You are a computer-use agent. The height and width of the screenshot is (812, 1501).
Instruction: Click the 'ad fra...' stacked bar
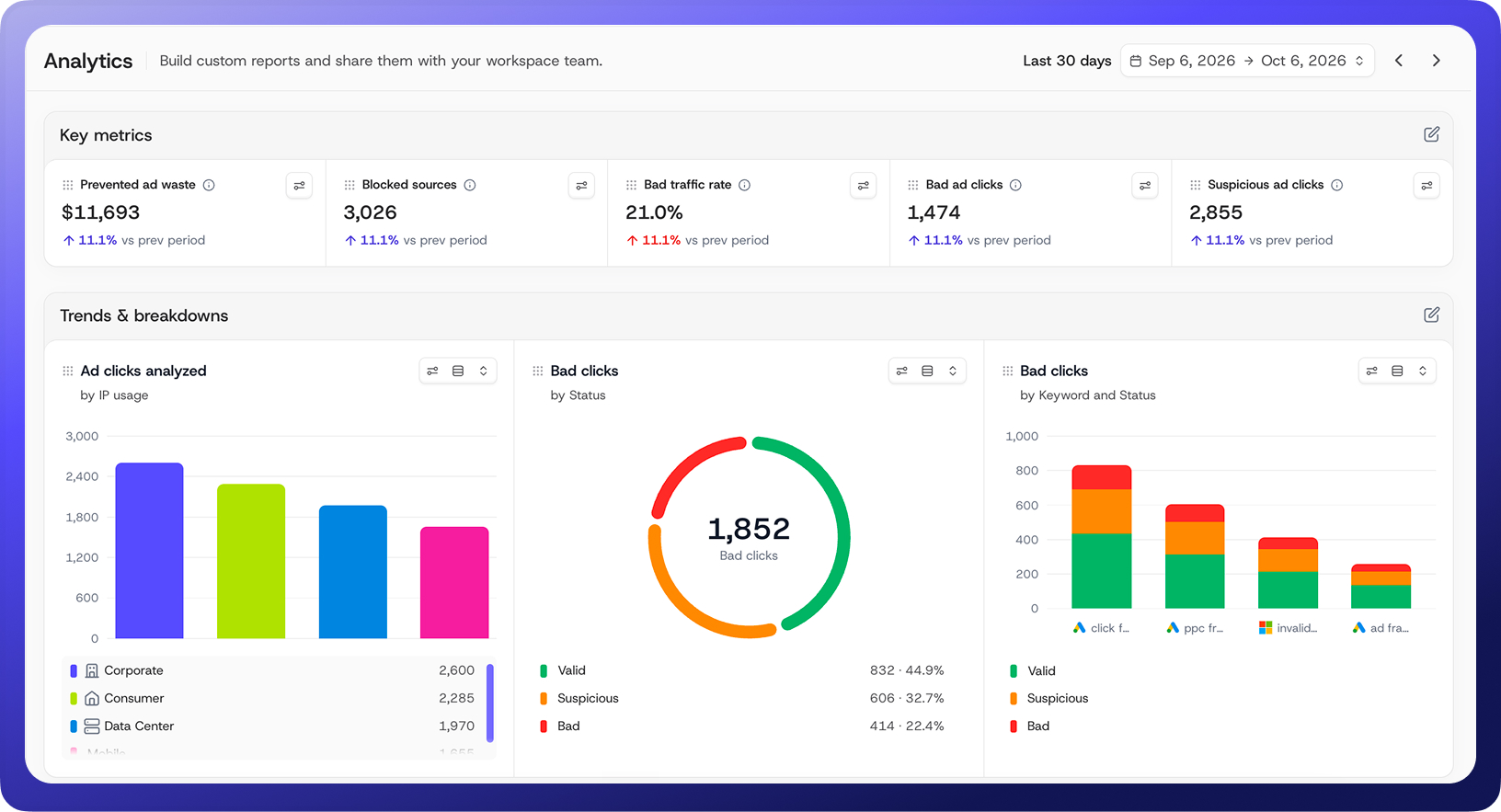pyautogui.click(x=1381, y=586)
